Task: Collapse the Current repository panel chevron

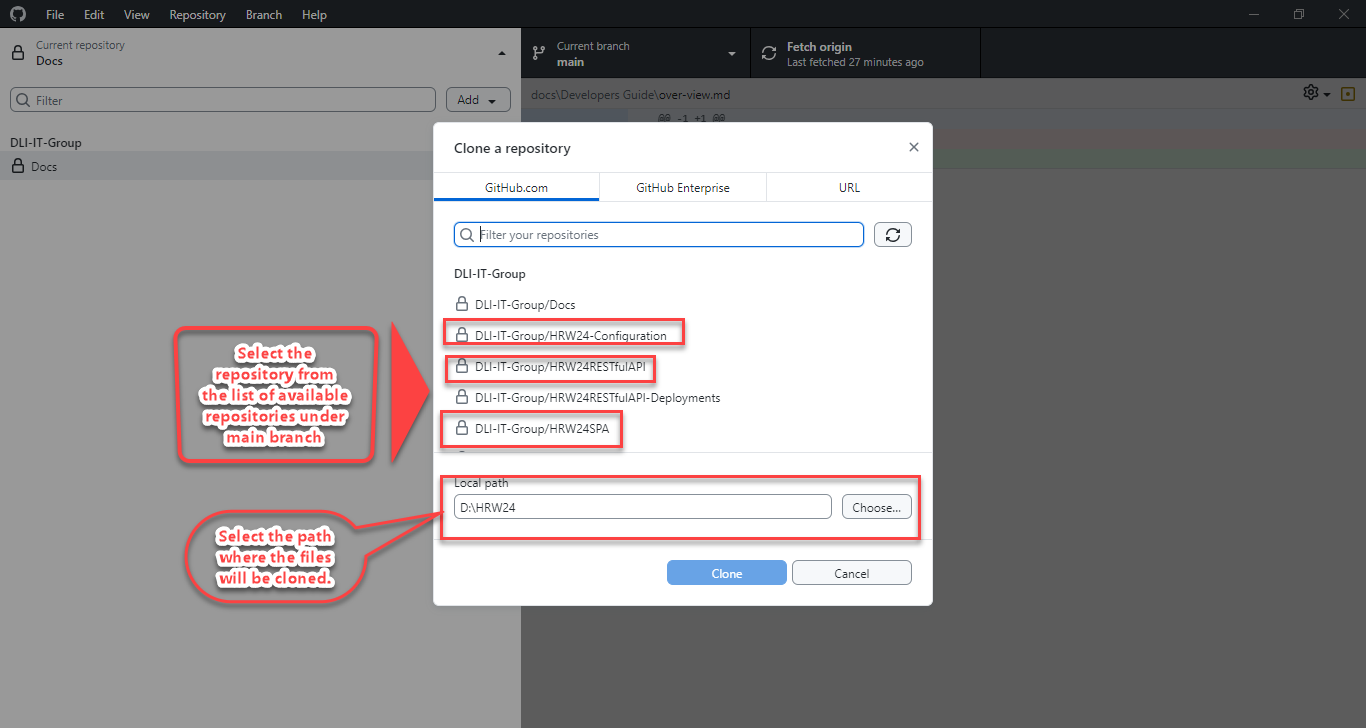Action: [x=501, y=51]
